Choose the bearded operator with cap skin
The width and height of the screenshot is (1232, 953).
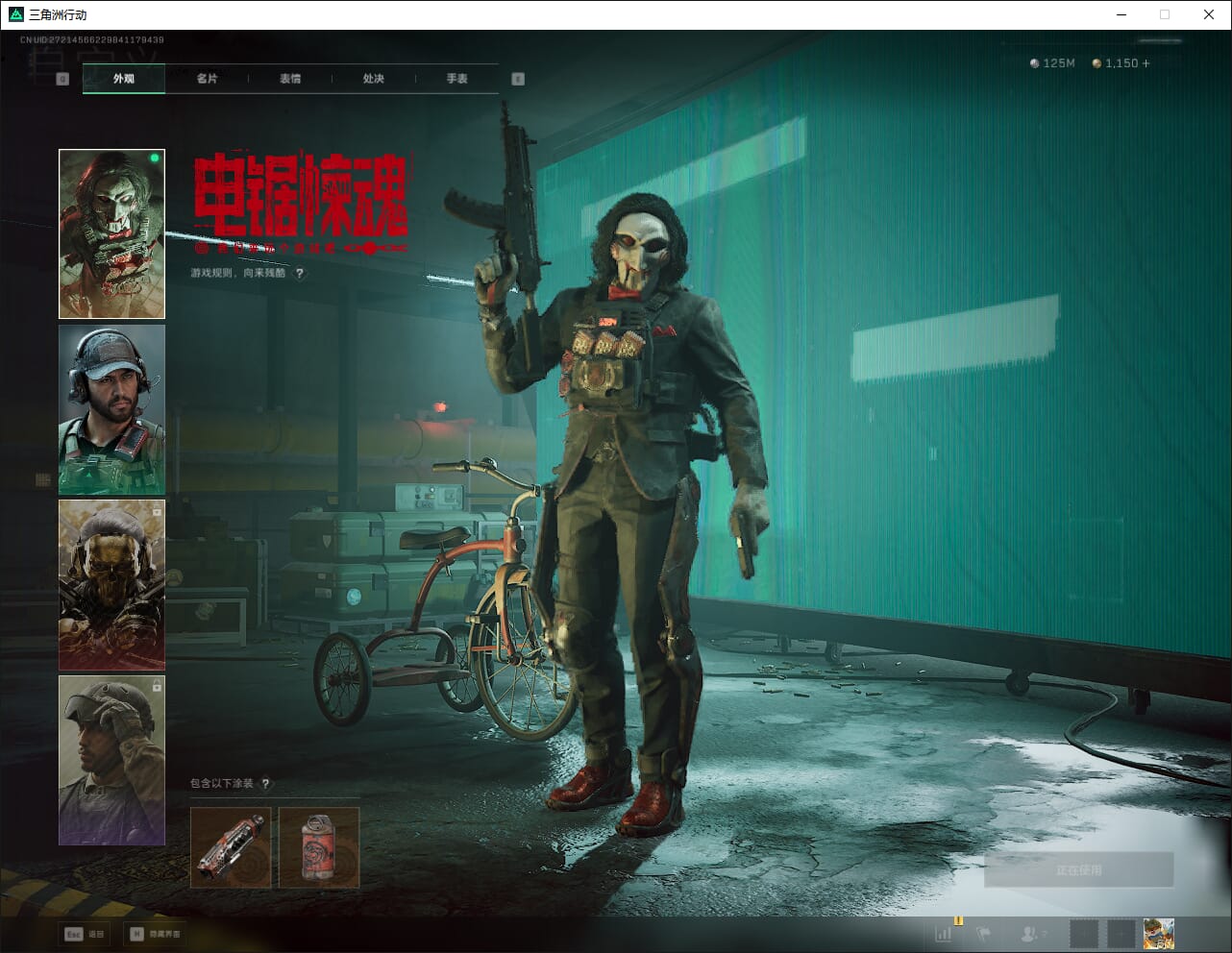[111, 409]
